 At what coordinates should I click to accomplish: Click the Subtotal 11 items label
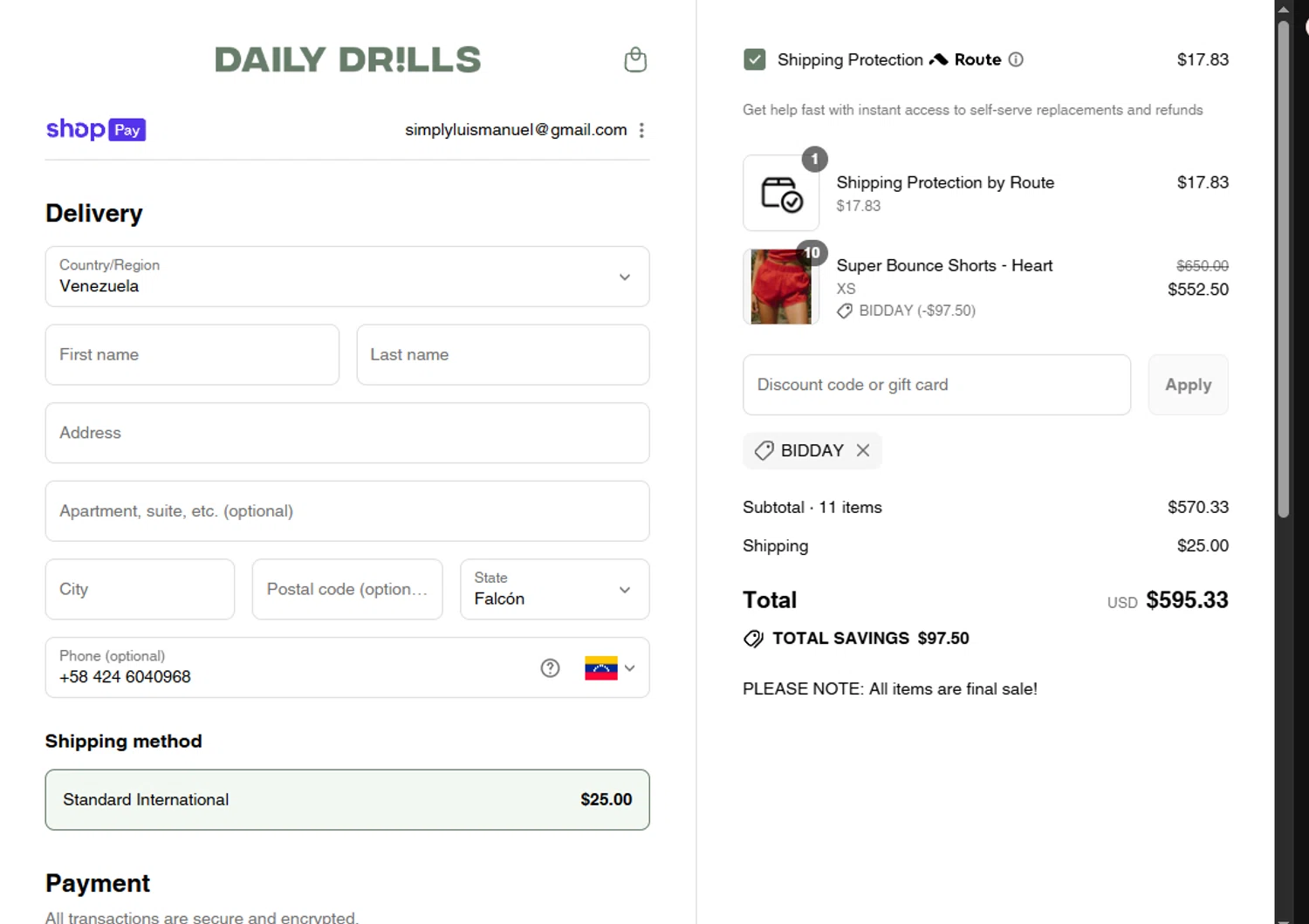[812, 507]
